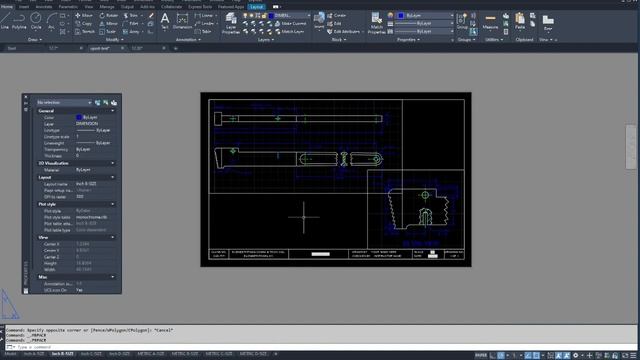Add a new layout with plus button
The image size is (640, 360).
tap(276, 354)
